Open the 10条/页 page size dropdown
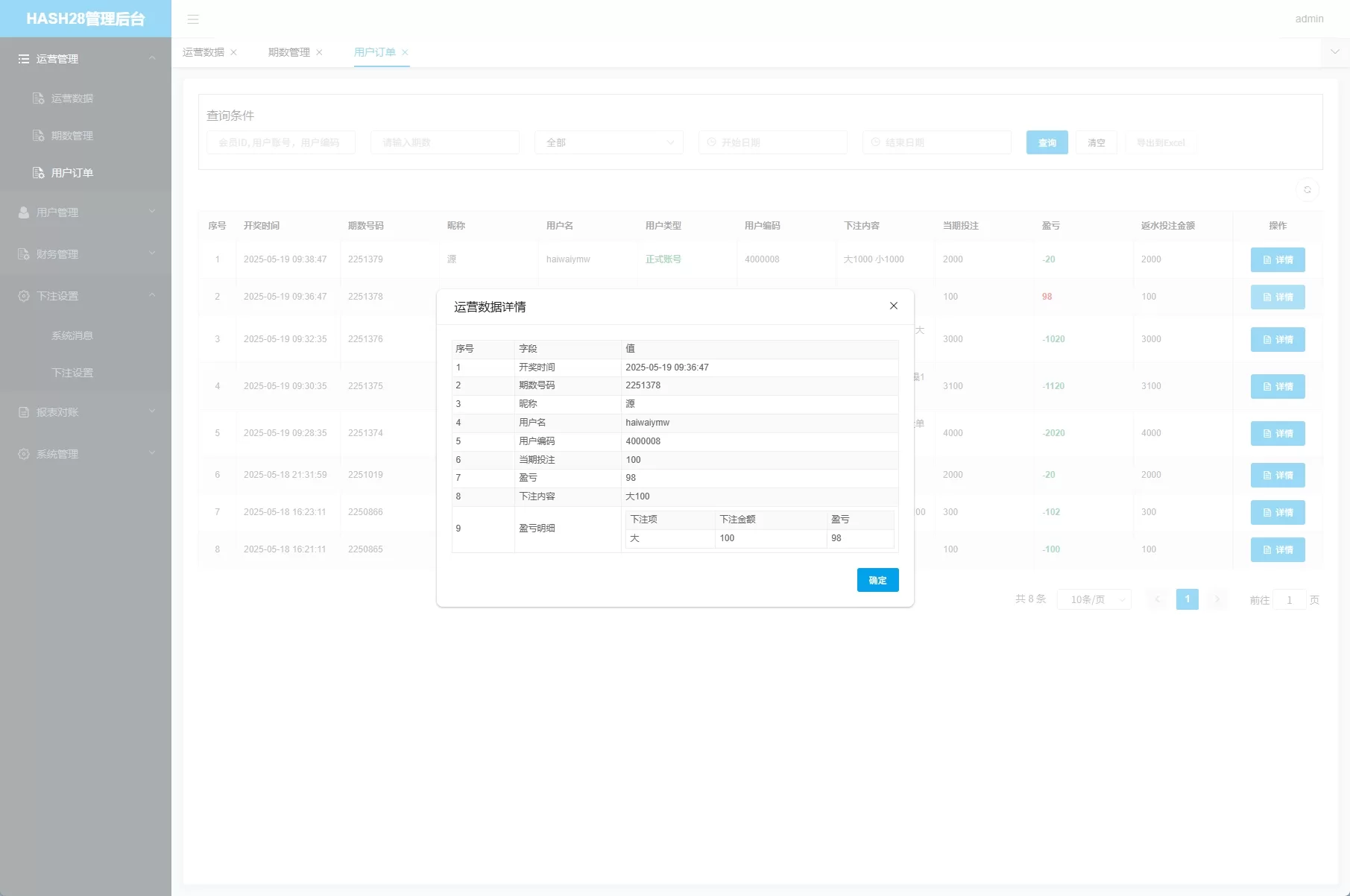 [1094, 599]
